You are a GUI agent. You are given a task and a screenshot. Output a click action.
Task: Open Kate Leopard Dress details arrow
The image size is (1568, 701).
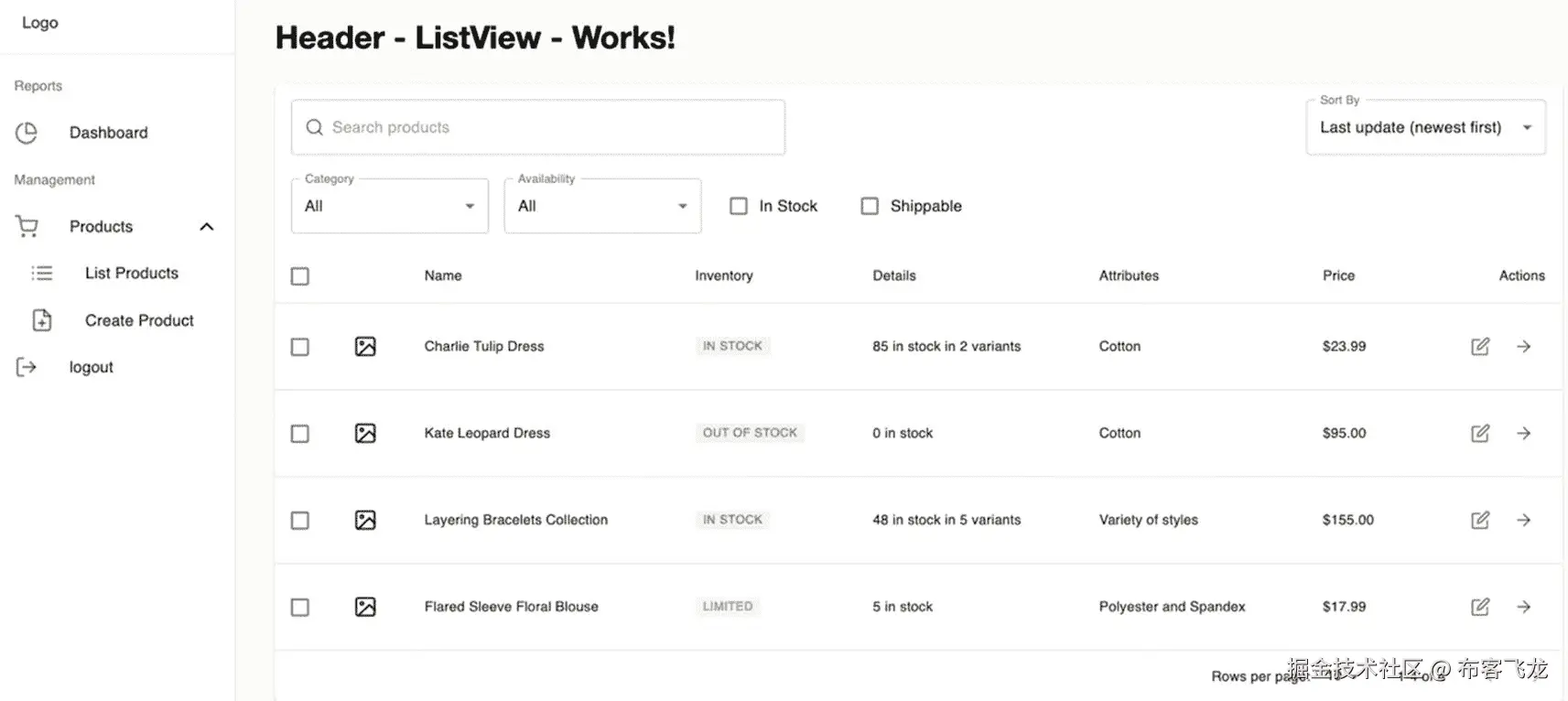(x=1523, y=433)
